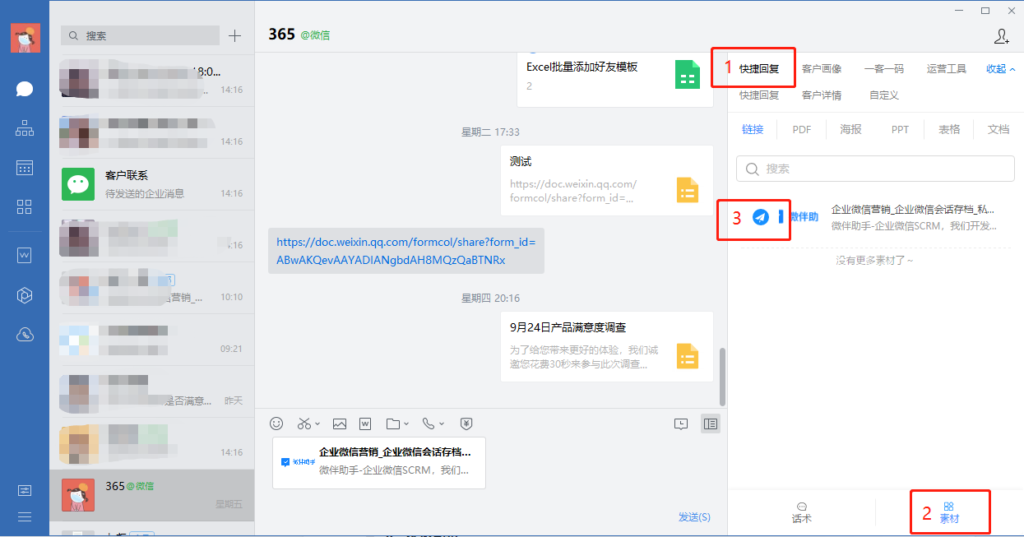The height and width of the screenshot is (537, 1024).
Task: Open the Workbench four-squares icon
Action: 24,207
